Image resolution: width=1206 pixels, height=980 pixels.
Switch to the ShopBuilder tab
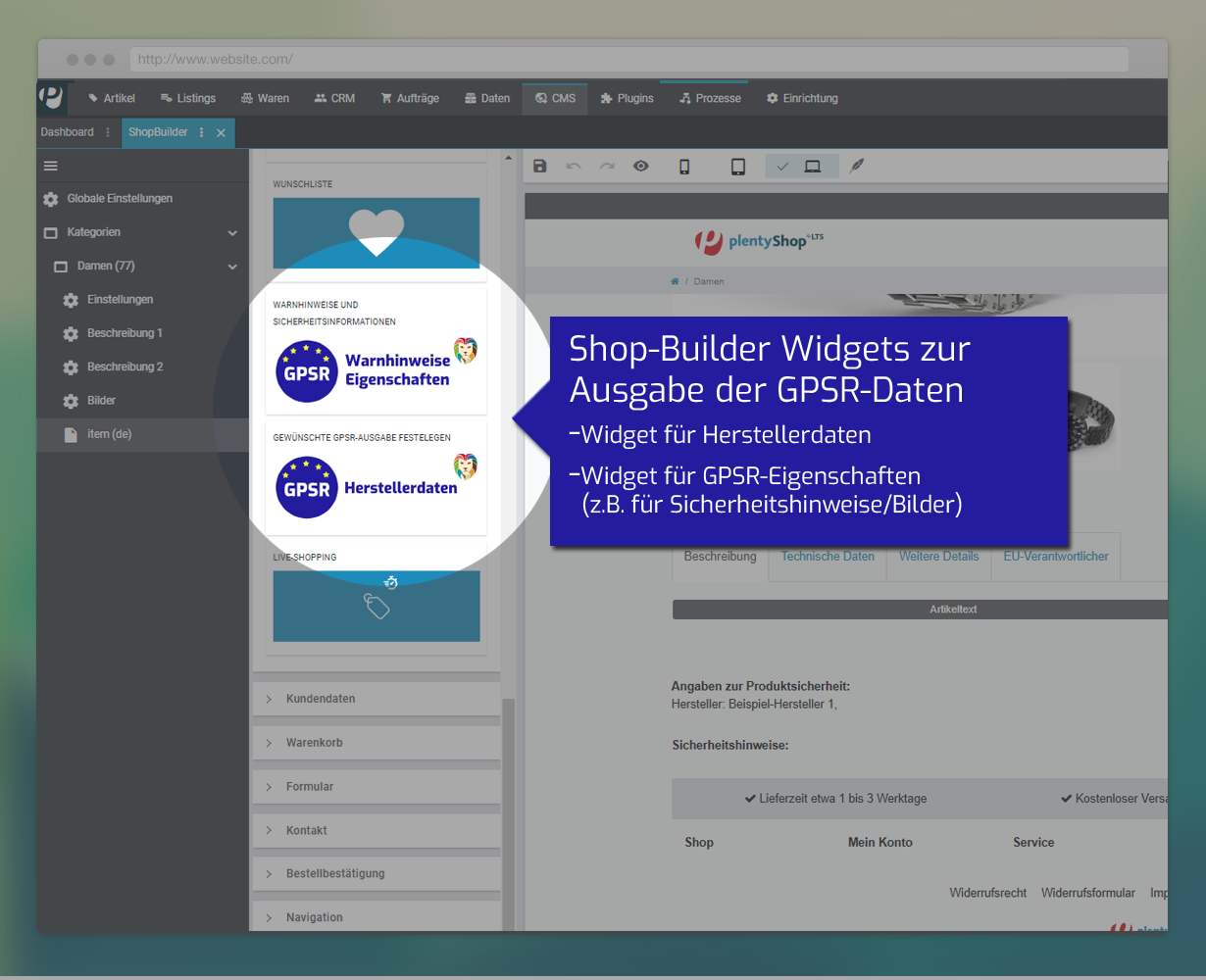(158, 132)
